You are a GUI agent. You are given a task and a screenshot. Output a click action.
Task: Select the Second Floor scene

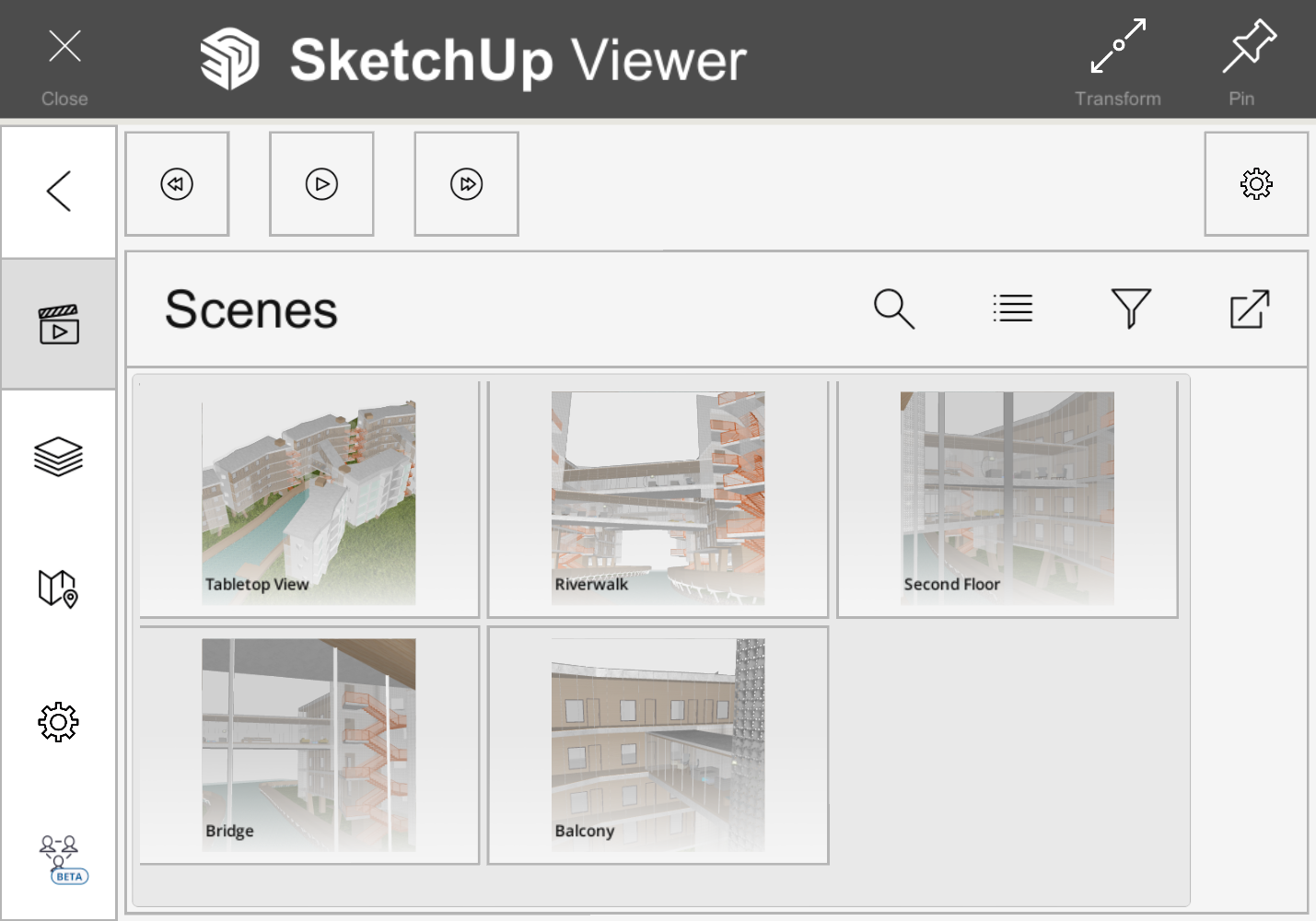click(1007, 499)
